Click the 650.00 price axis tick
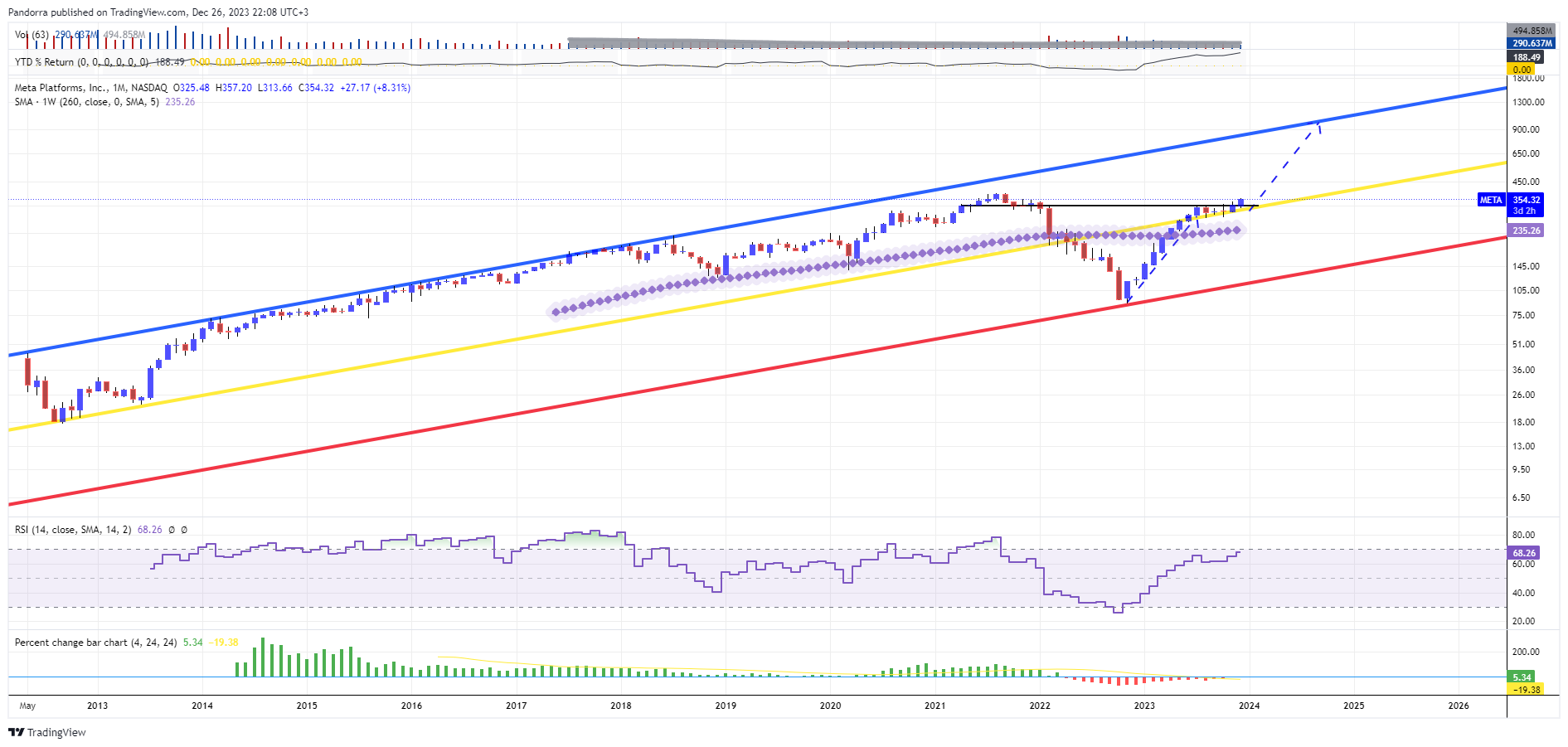This screenshot has height=747, width=1568. pyautogui.click(x=1526, y=153)
